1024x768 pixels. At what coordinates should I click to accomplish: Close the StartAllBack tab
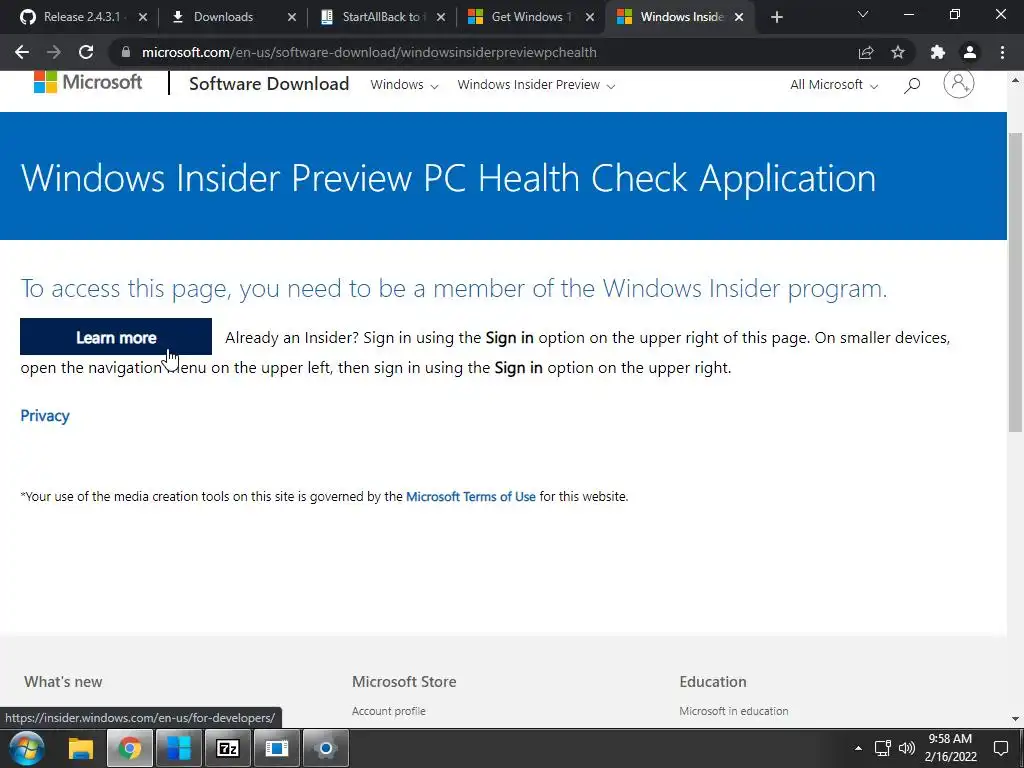(x=441, y=17)
